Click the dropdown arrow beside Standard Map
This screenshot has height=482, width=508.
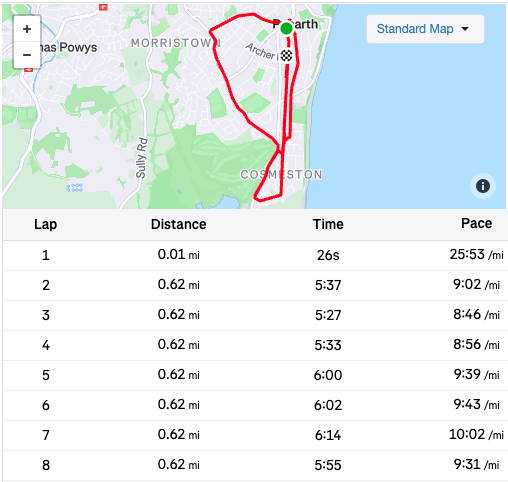tap(465, 29)
